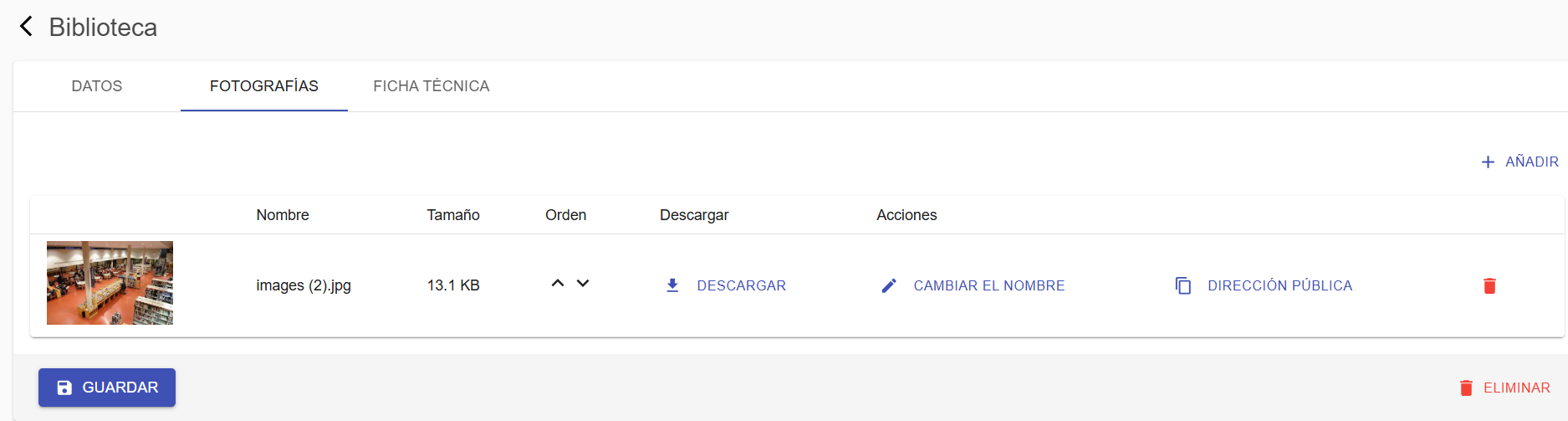Click the download arrow icon
Image resolution: width=1568 pixels, height=421 pixels.
(672, 285)
